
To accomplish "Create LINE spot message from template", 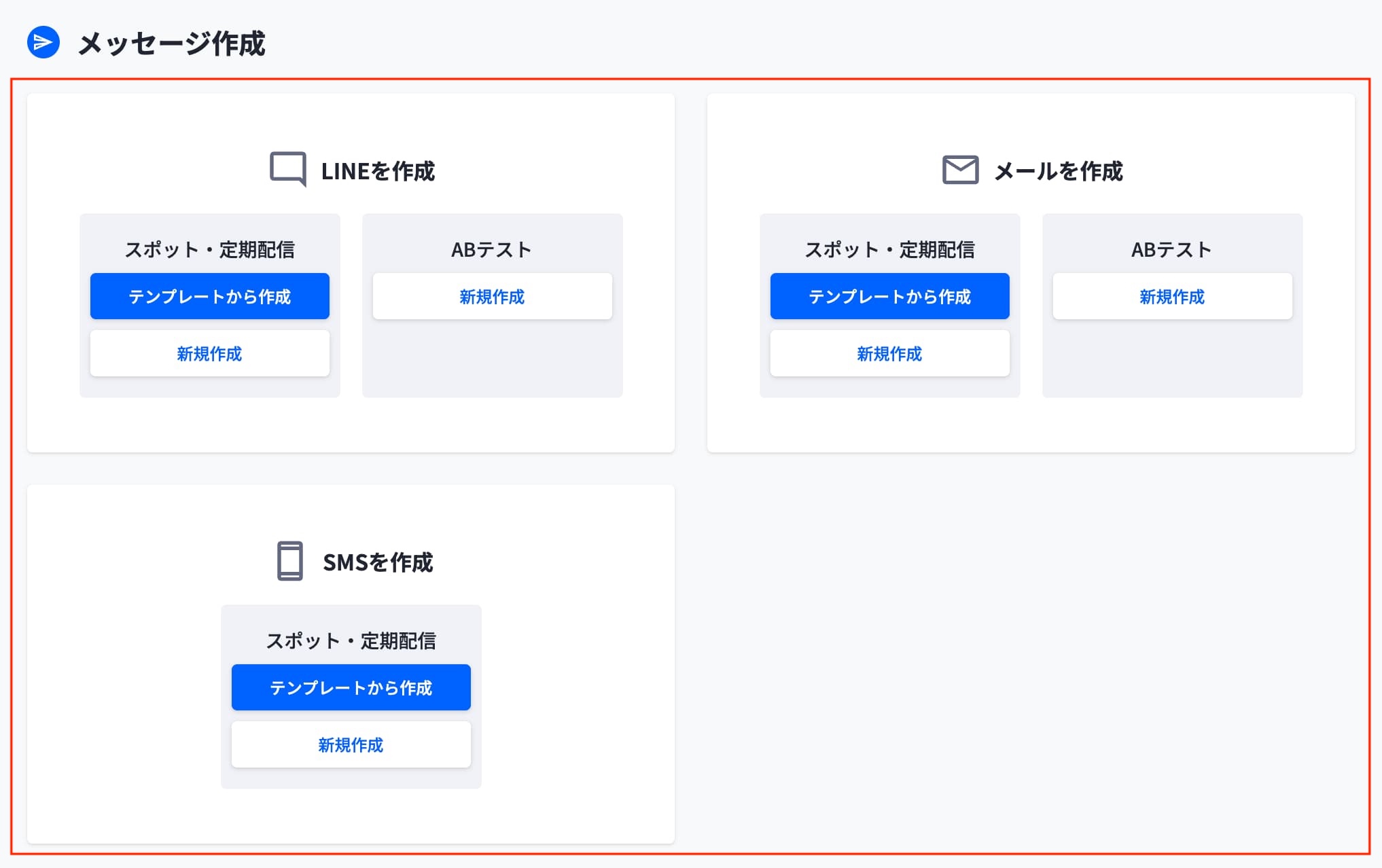I will tap(209, 297).
